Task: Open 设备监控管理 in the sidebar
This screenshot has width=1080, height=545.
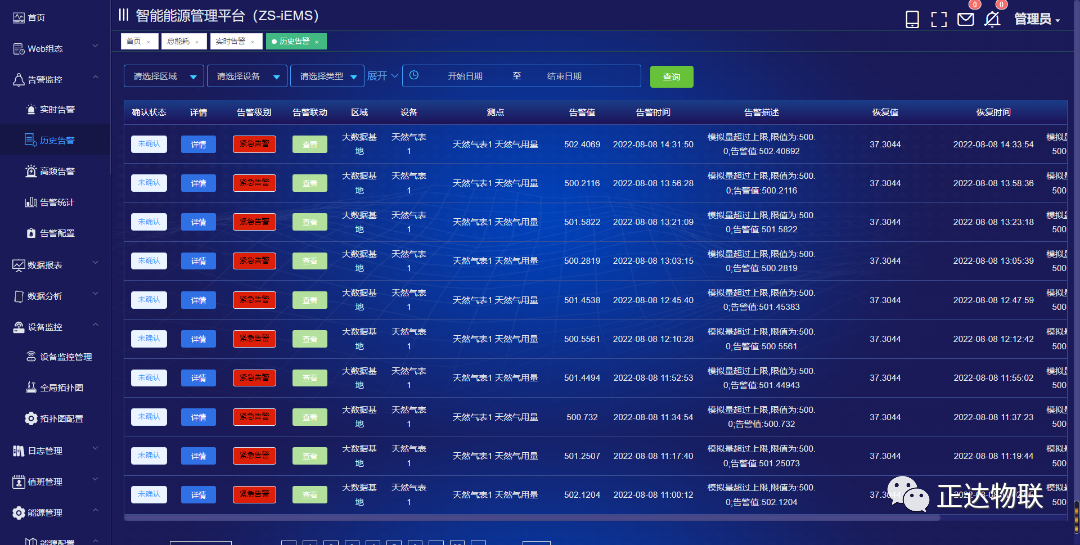Action: 59,357
